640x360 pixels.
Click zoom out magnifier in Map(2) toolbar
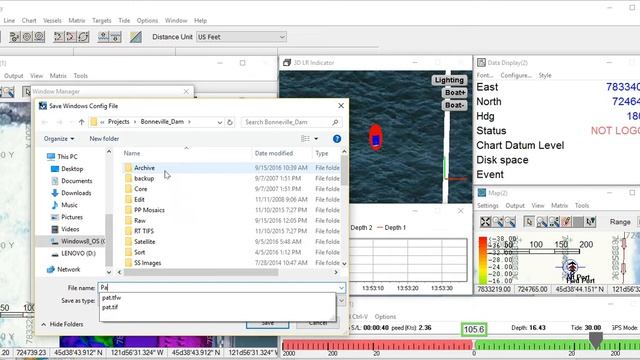click(x=510, y=222)
